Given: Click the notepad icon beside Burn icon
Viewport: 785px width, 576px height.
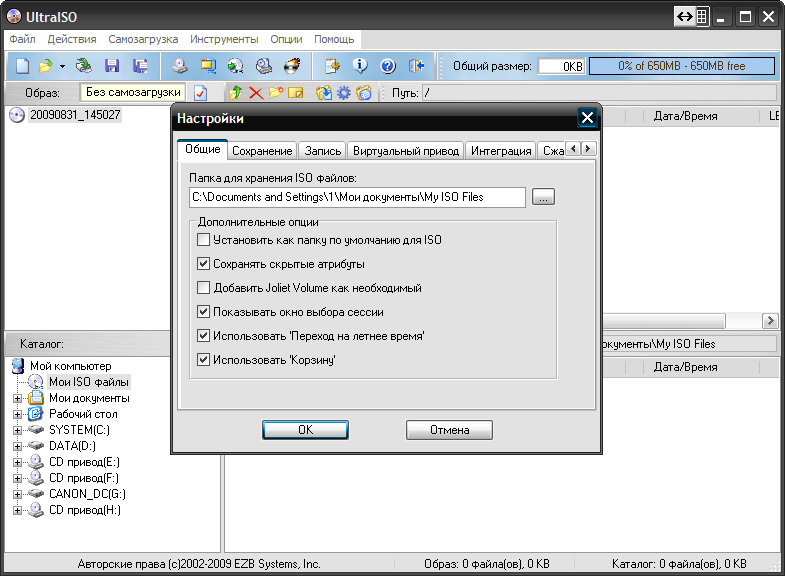Looking at the screenshot, I should coord(332,66).
